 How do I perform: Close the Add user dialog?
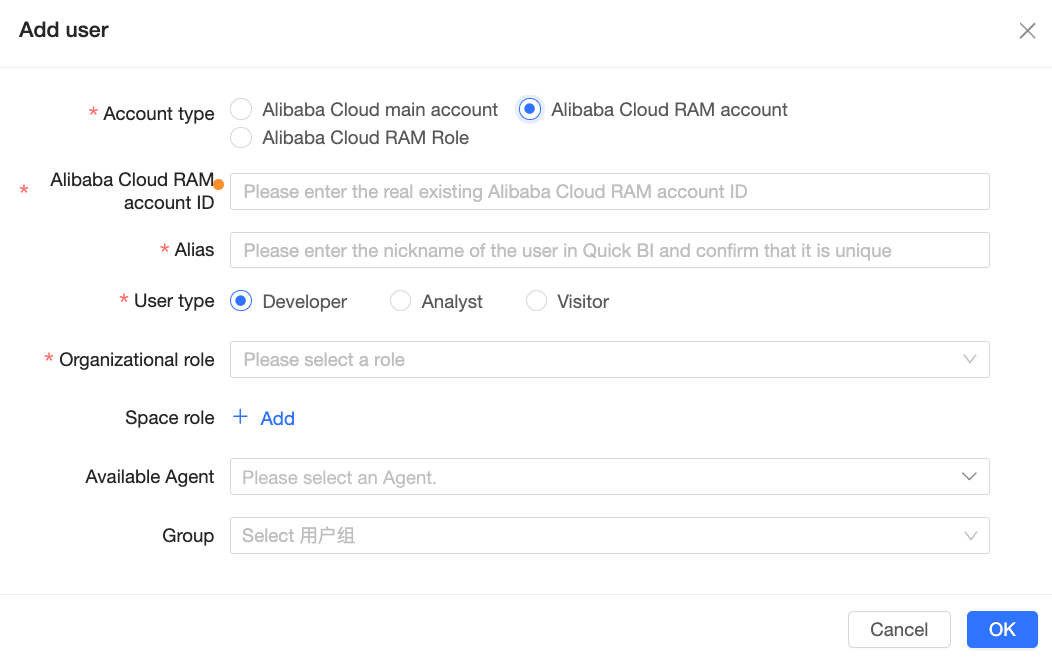1027,31
